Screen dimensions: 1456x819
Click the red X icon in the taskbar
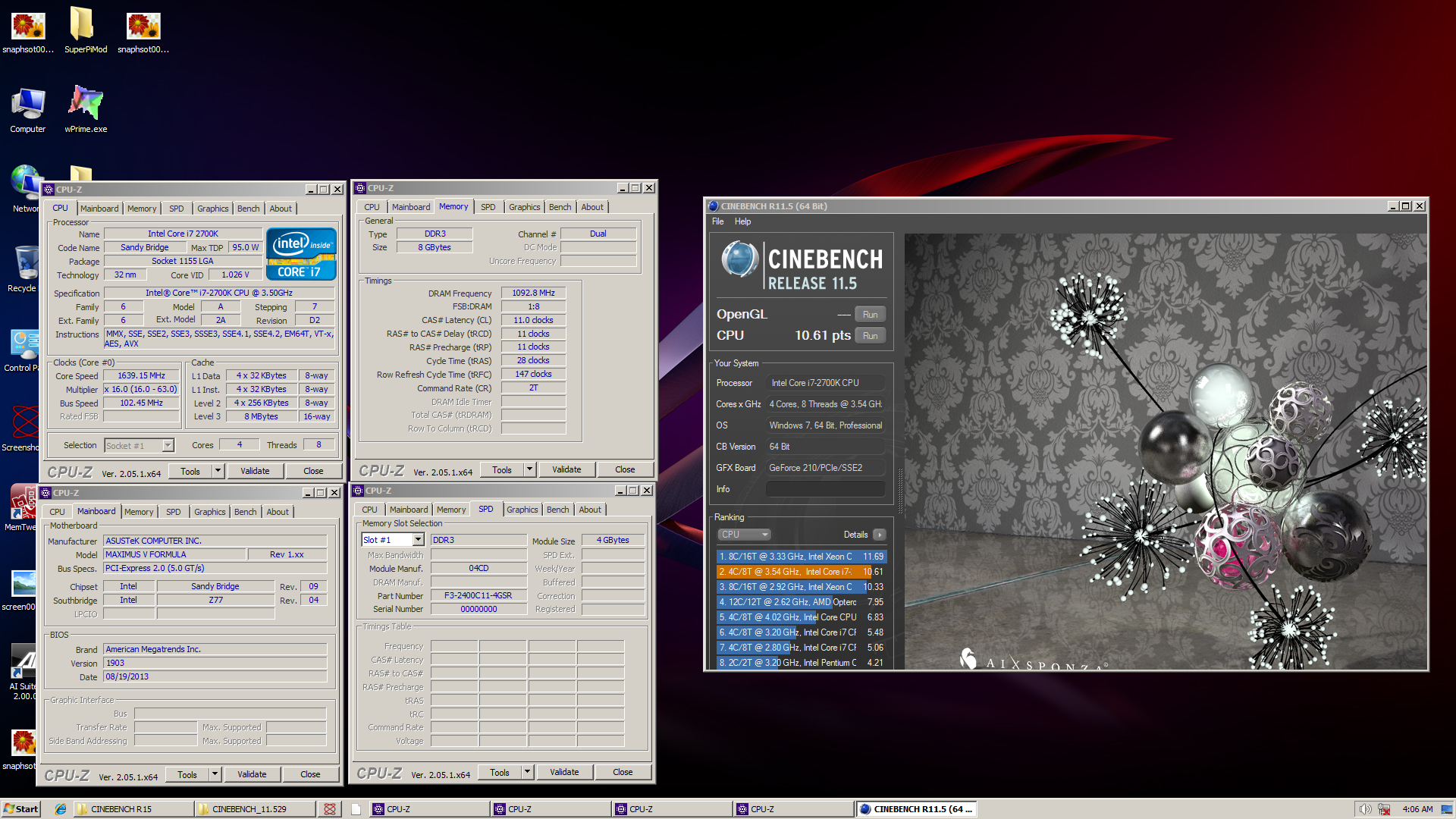tap(330, 809)
